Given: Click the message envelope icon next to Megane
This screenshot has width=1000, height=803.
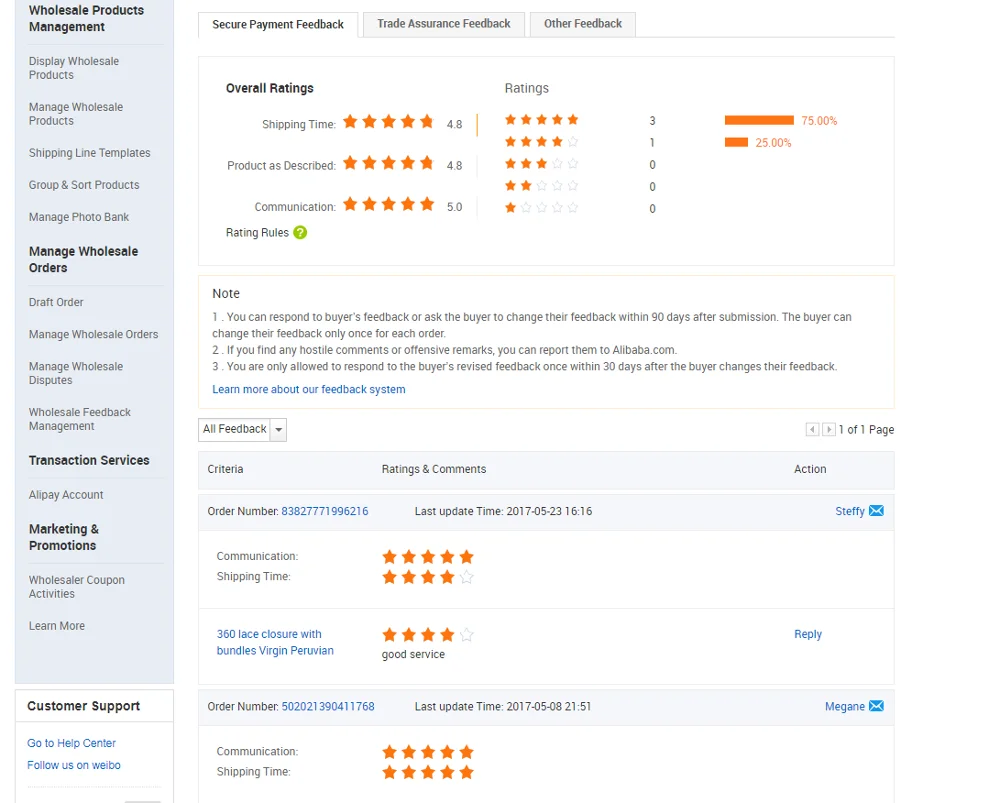Looking at the screenshot, I should [x=876, y=706].
